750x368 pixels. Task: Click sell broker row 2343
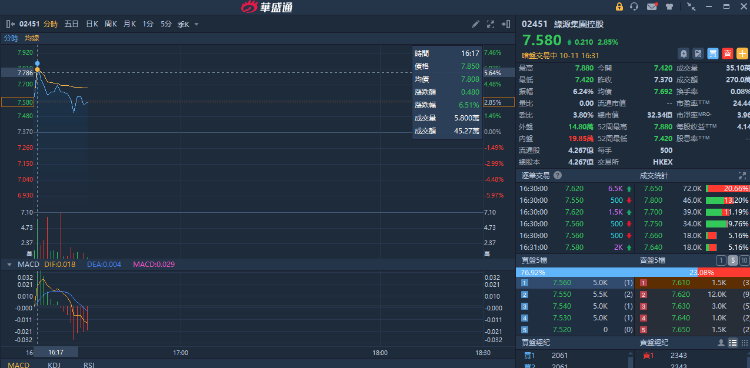691,356
